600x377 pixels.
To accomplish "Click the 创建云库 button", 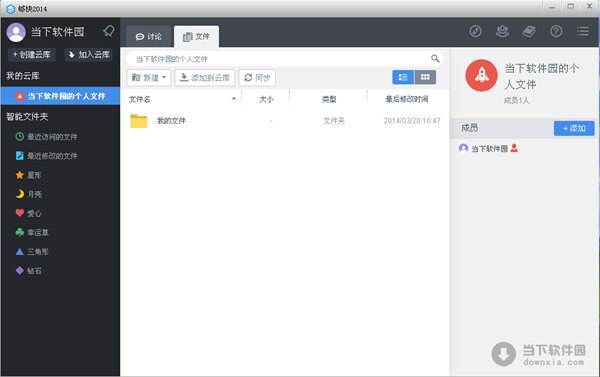I will tap(32, 55).
